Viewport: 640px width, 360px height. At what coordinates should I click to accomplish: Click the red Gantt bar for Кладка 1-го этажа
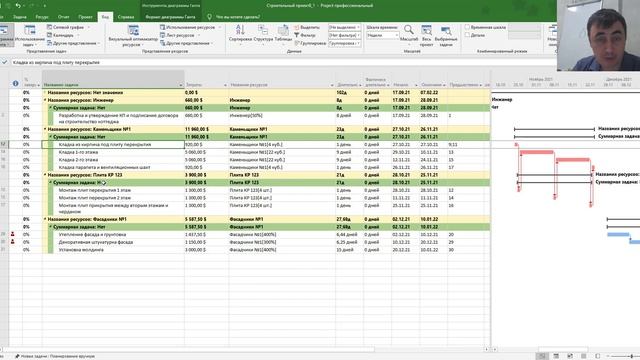pyautogui.click(x=537, y=153)
